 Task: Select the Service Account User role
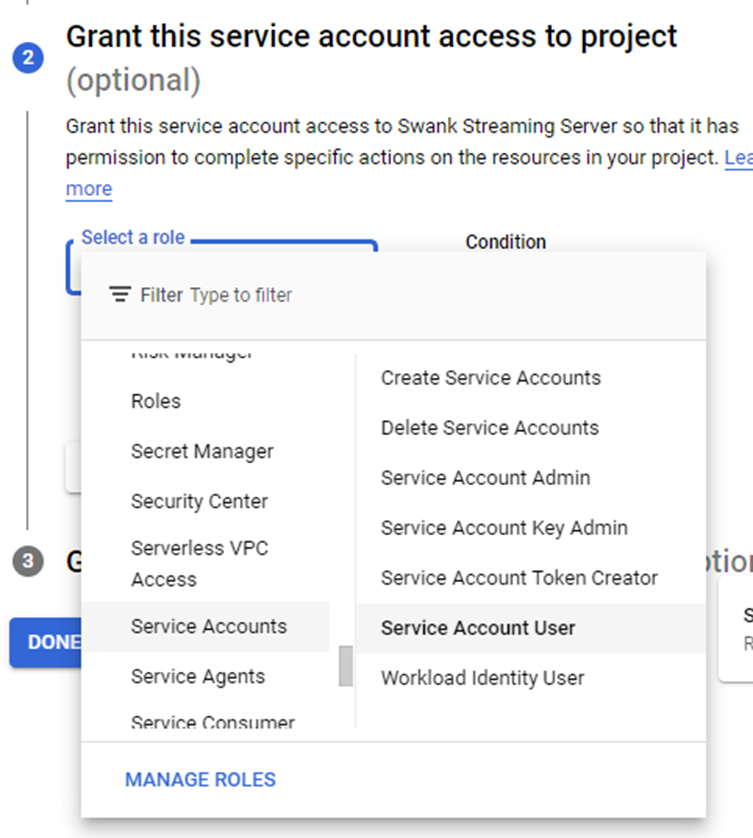pyautogui.click(x=478, y=628)
